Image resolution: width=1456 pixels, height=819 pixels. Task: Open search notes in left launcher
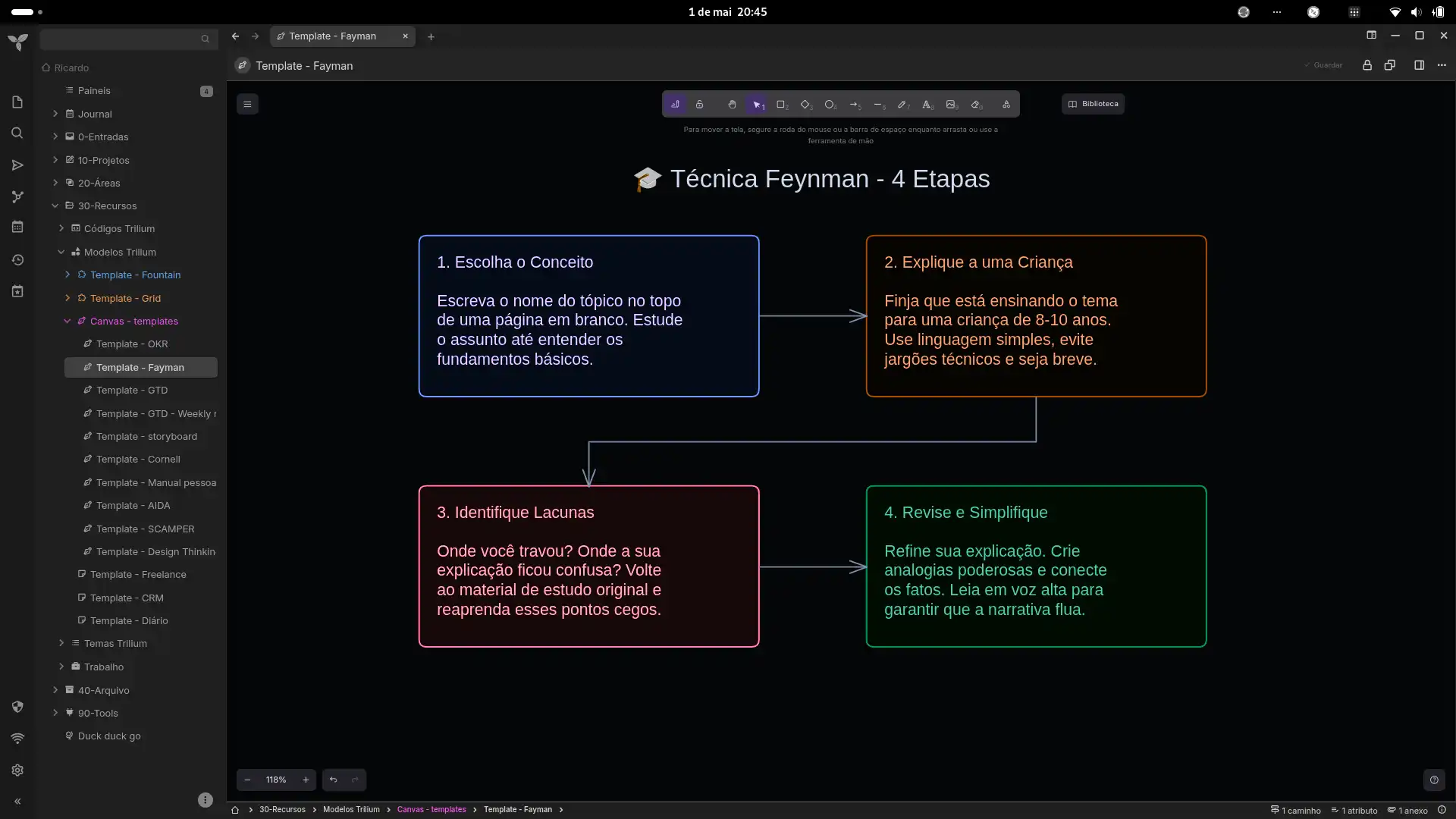17,133
